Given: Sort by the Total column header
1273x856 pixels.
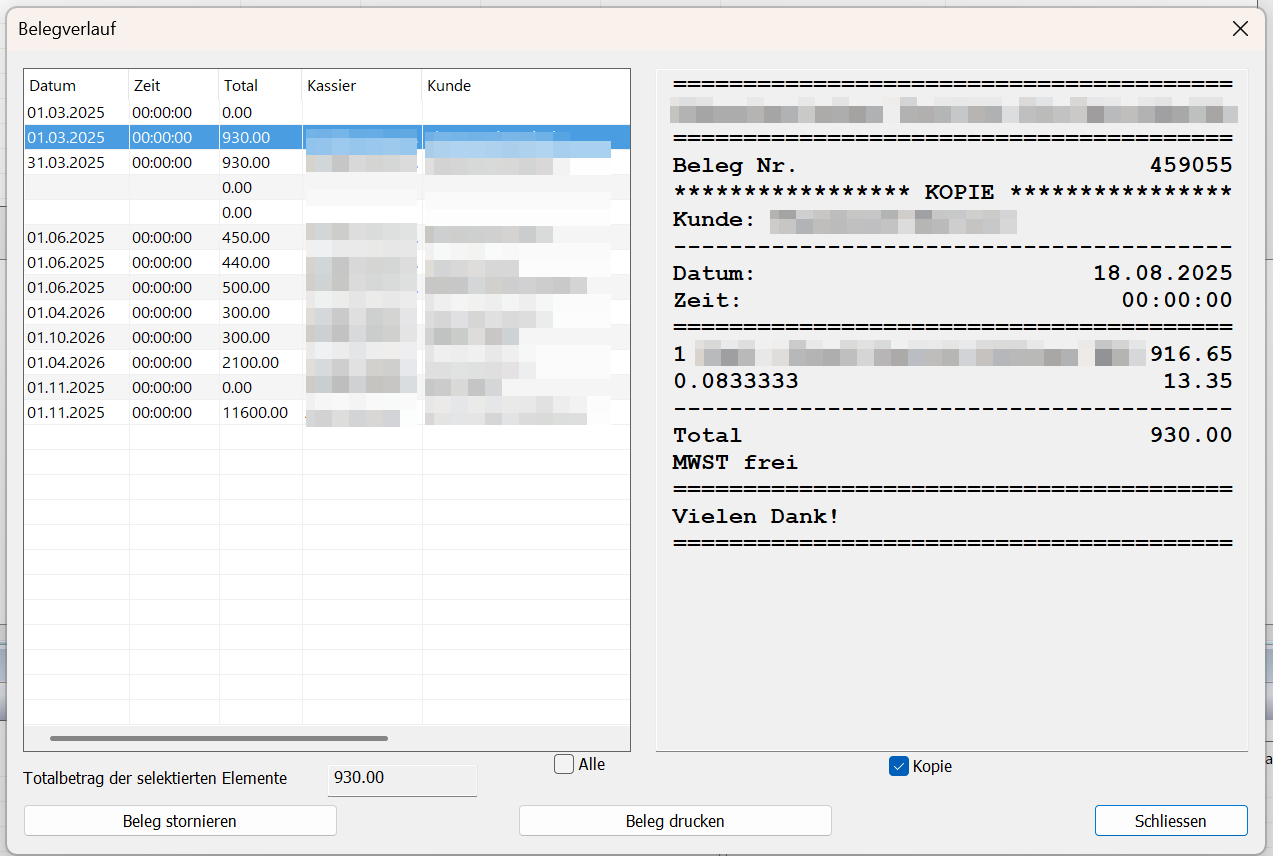Looking at the screenshot, I should [x=260, y=85].
